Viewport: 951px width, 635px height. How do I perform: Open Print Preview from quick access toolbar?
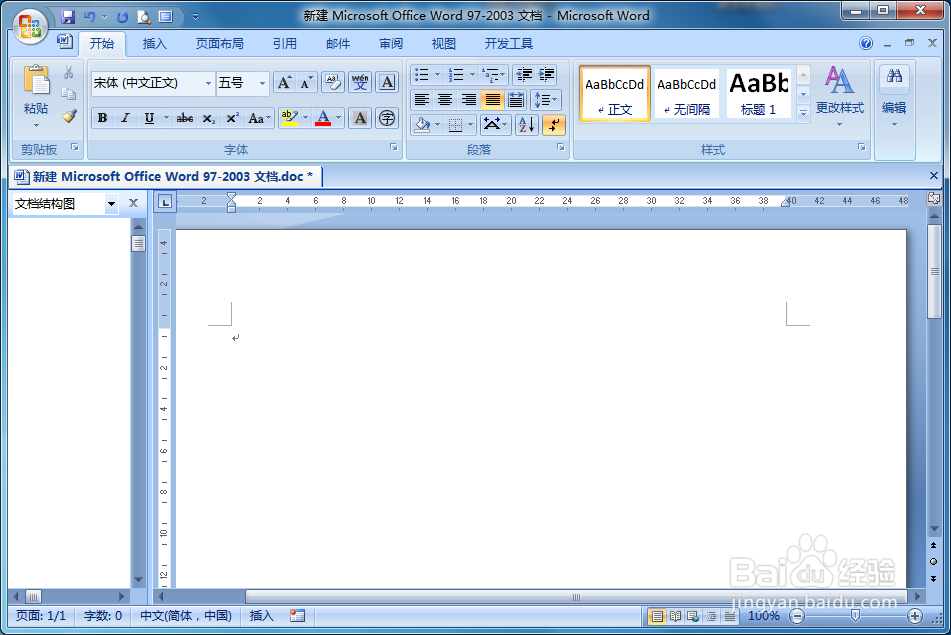(x=144, y=16)
